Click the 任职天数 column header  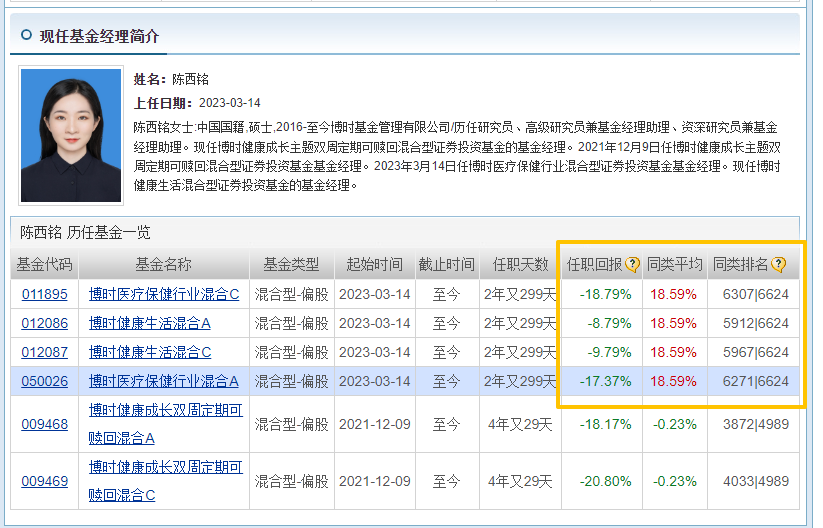pyautogui.click(x=520, y=265)
